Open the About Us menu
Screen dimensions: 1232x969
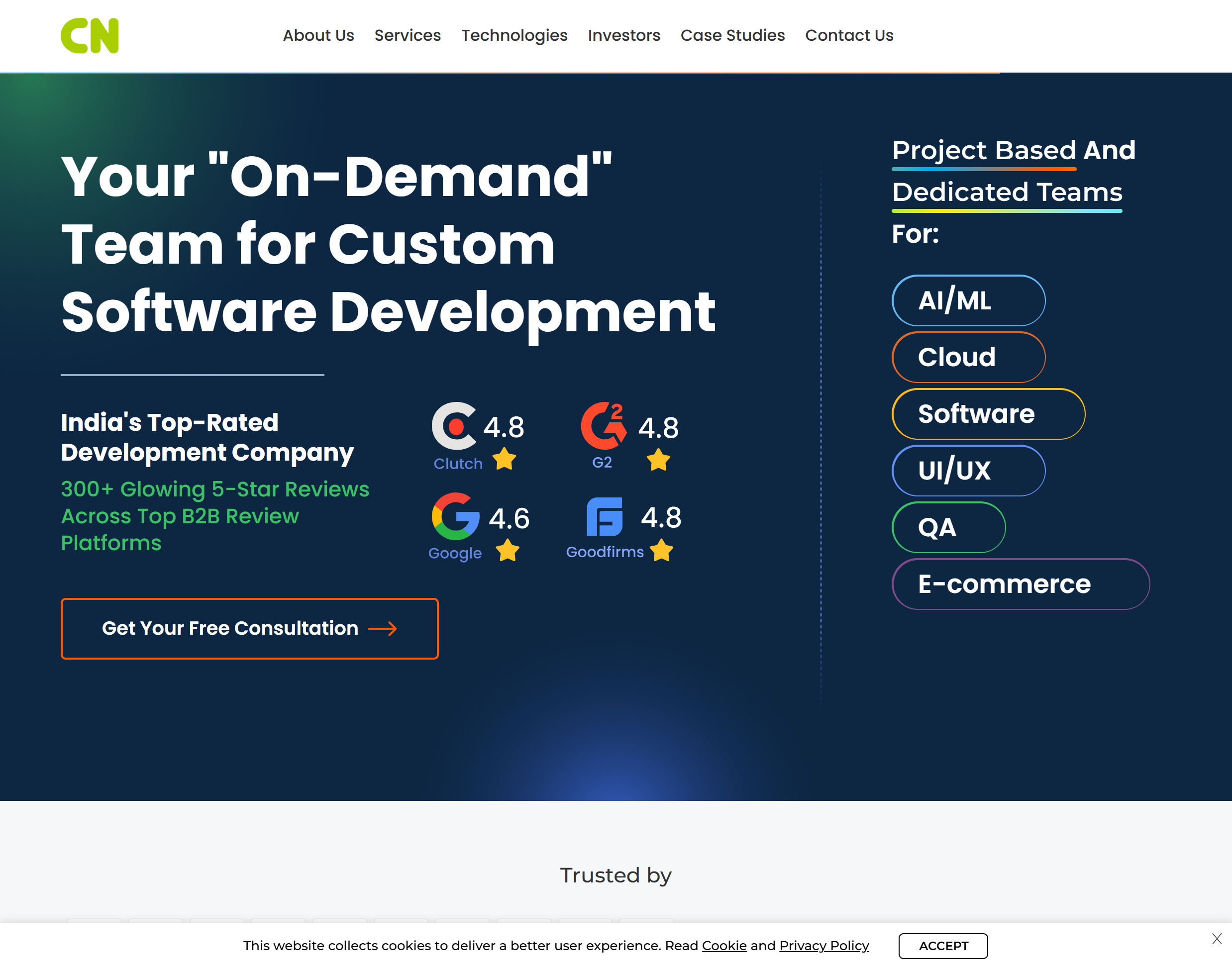tap(318, 36)
